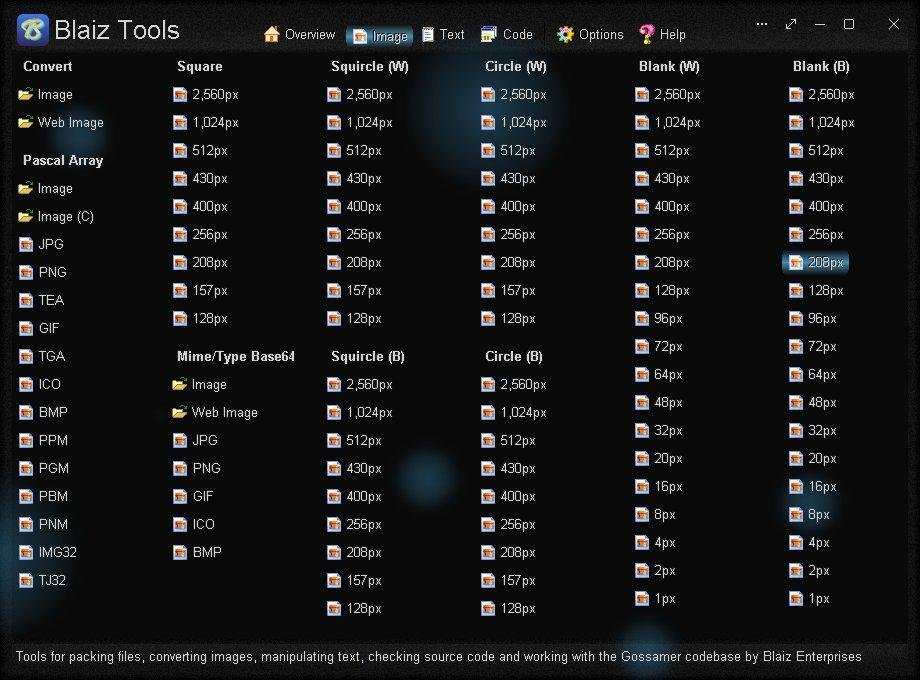Open Web Image under Mime/Type Base64

(215, 412)
